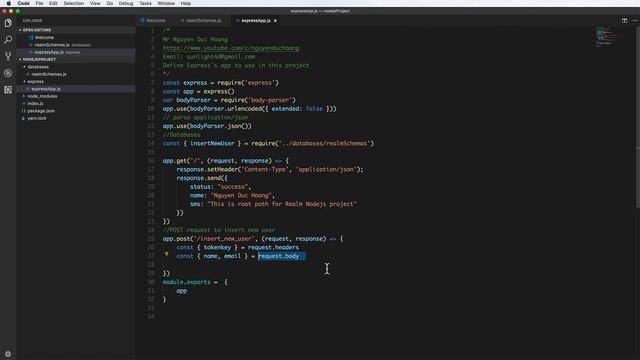Open the Code application menu
The image size is (640, 360).
coord(23,3)
